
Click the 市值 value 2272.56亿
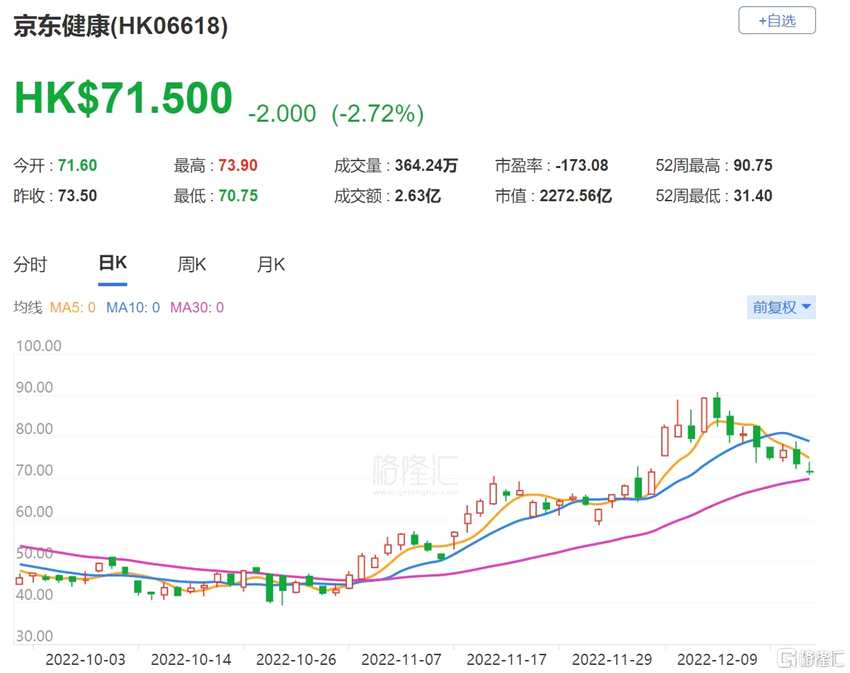pyautogui.click(x=576, y=196)
